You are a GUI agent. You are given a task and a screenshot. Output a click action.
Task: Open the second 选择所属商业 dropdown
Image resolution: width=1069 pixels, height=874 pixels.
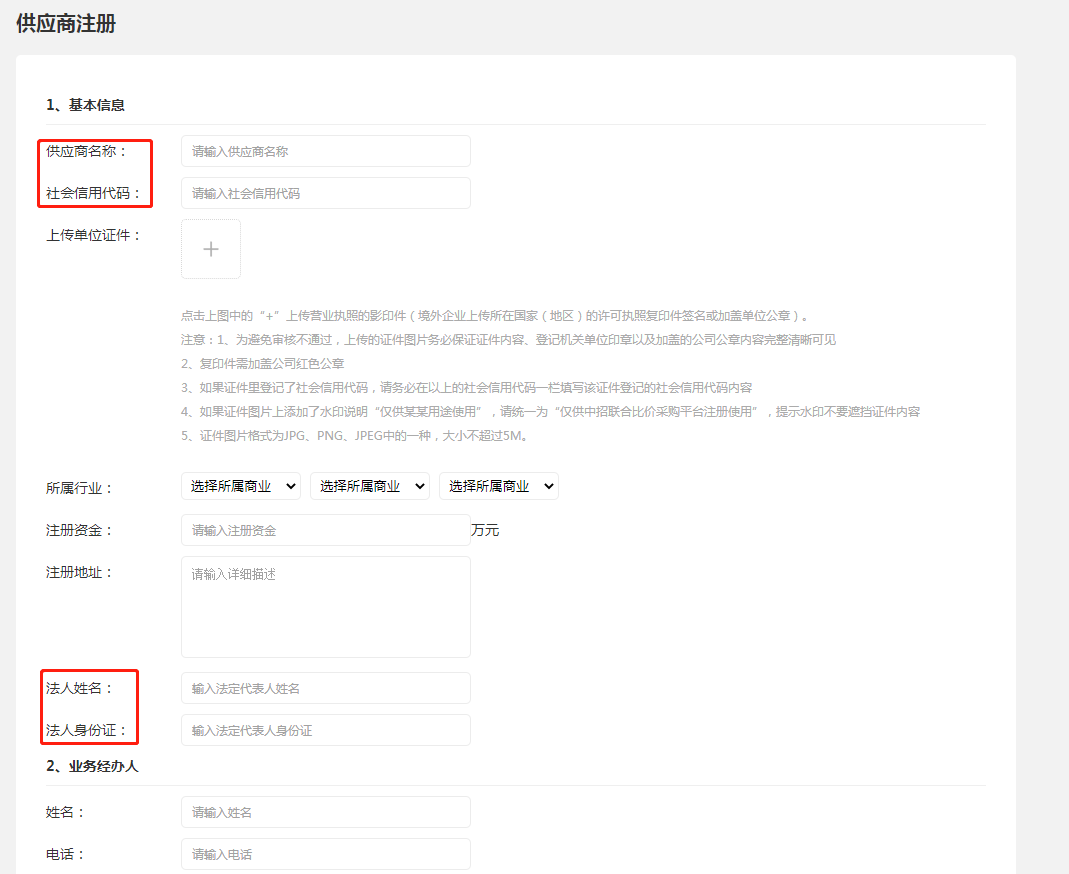[x=370, y=486]
